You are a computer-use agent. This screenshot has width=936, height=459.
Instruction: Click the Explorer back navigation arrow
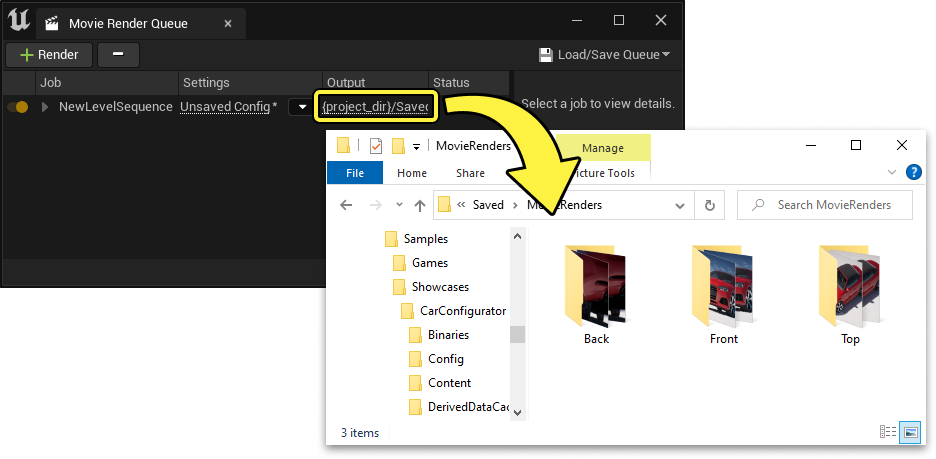click(346, 205)
